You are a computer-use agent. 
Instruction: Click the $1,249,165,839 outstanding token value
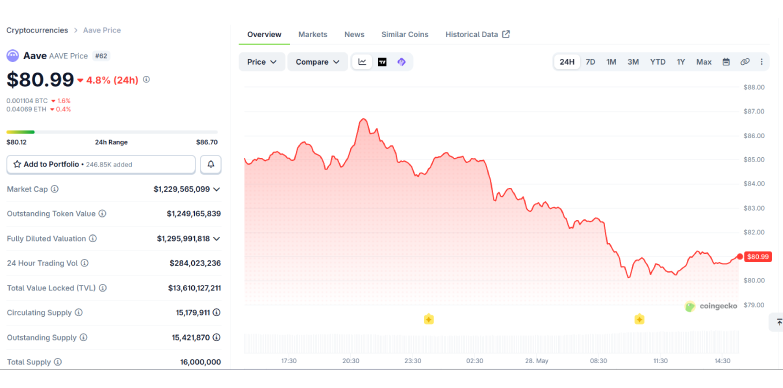click(x=194, y=214)
